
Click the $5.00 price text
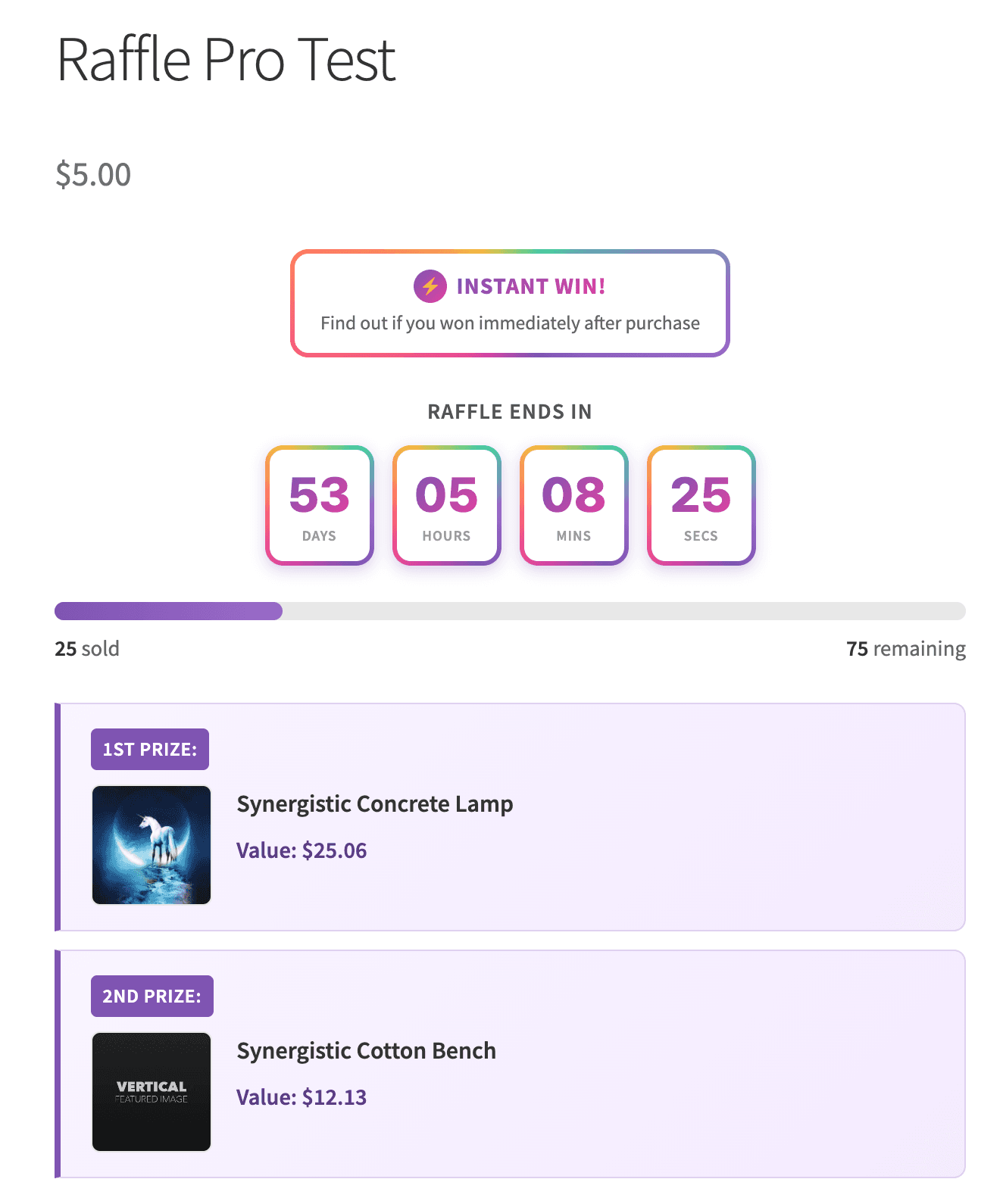tap(93, 175)
